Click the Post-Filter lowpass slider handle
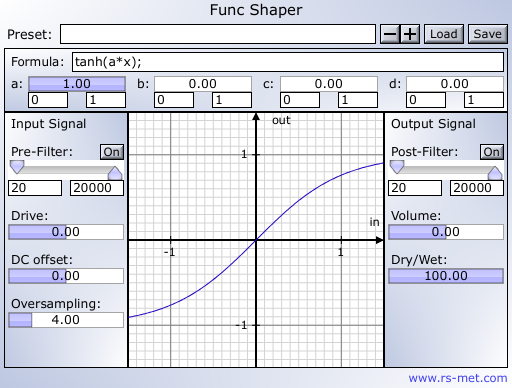The width and height of the screenshot is (512, 388). [x=495, y=173]
